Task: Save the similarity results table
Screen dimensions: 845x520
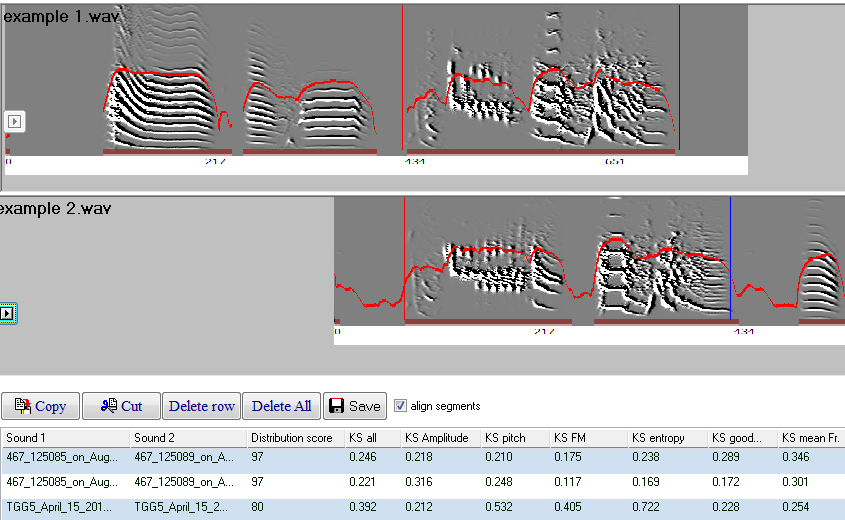Action: pos(355,406)
